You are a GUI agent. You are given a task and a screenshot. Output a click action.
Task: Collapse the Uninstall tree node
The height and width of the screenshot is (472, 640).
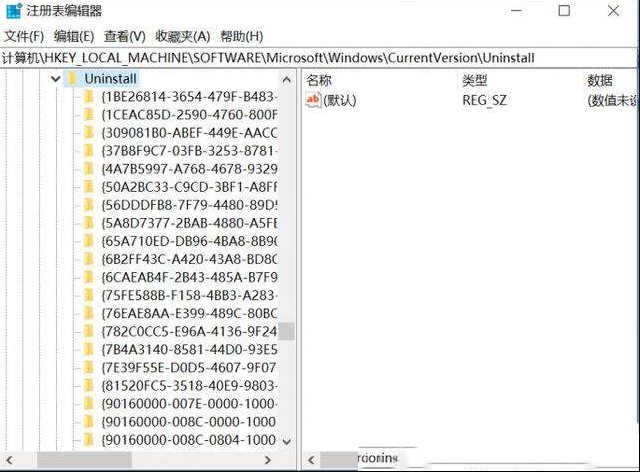tap(56, 79)
